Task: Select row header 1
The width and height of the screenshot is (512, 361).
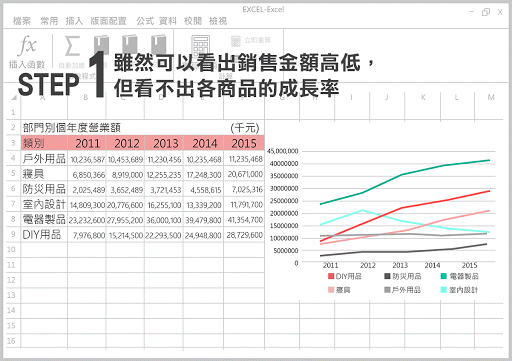Action: (x=13, y=112)
